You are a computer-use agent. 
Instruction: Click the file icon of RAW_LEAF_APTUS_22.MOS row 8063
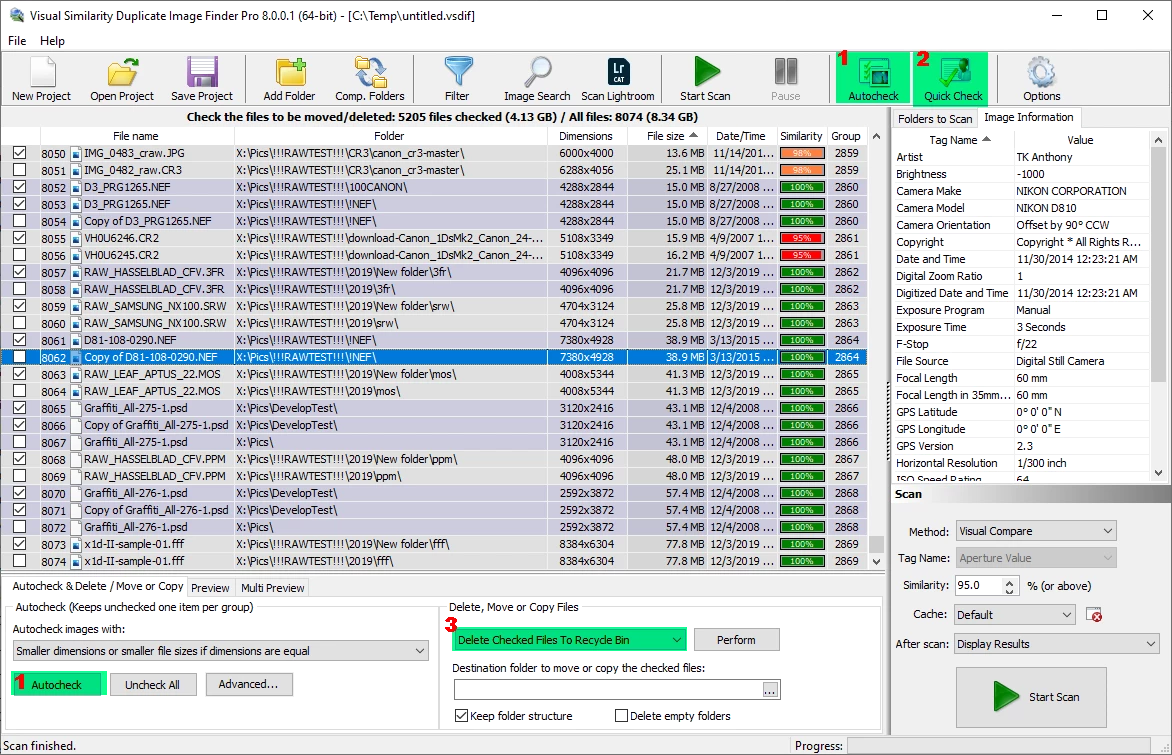pos(75,375)
